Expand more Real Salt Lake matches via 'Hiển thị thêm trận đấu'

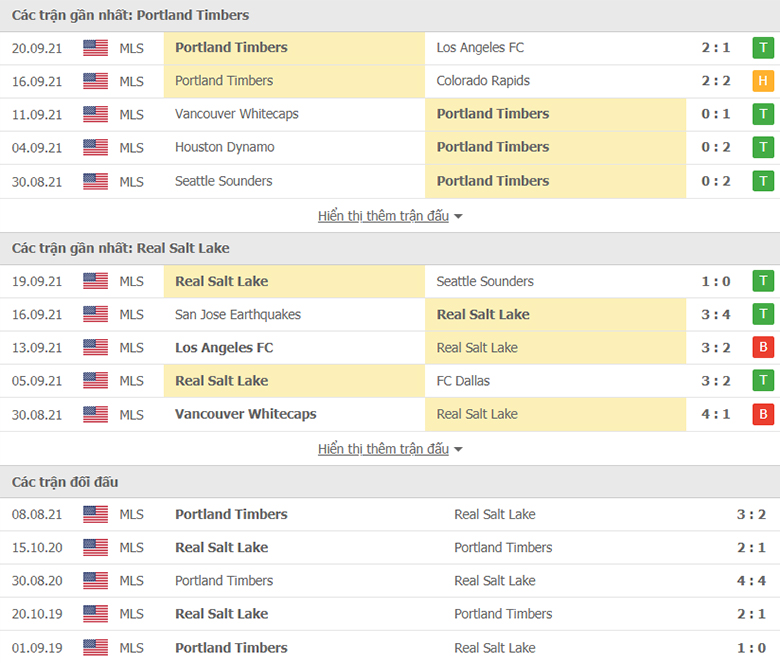(x=383, y=449)
